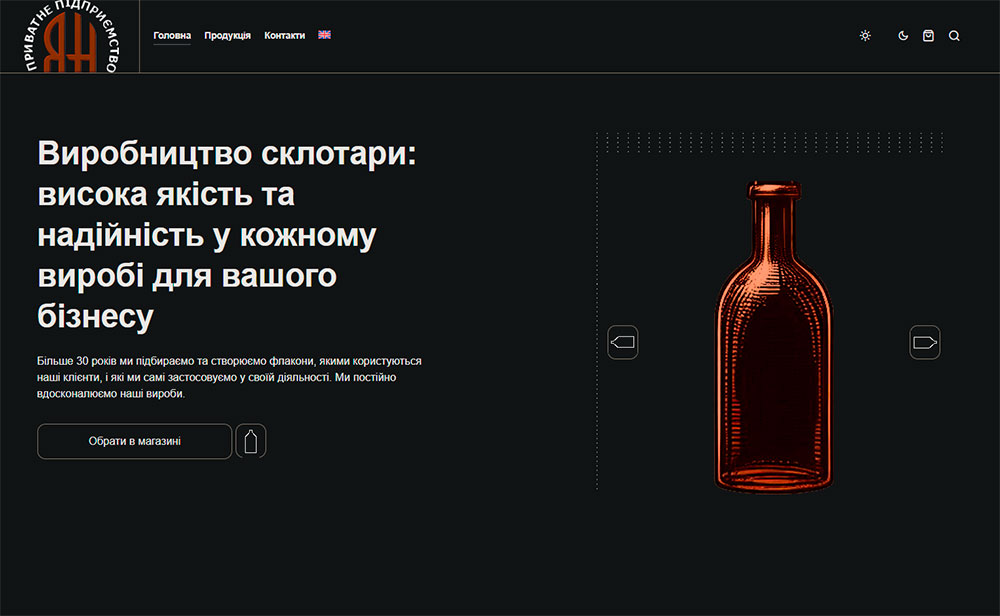Open the Контакти page
The image size is (1000, 616).
(x=284, y=36)
